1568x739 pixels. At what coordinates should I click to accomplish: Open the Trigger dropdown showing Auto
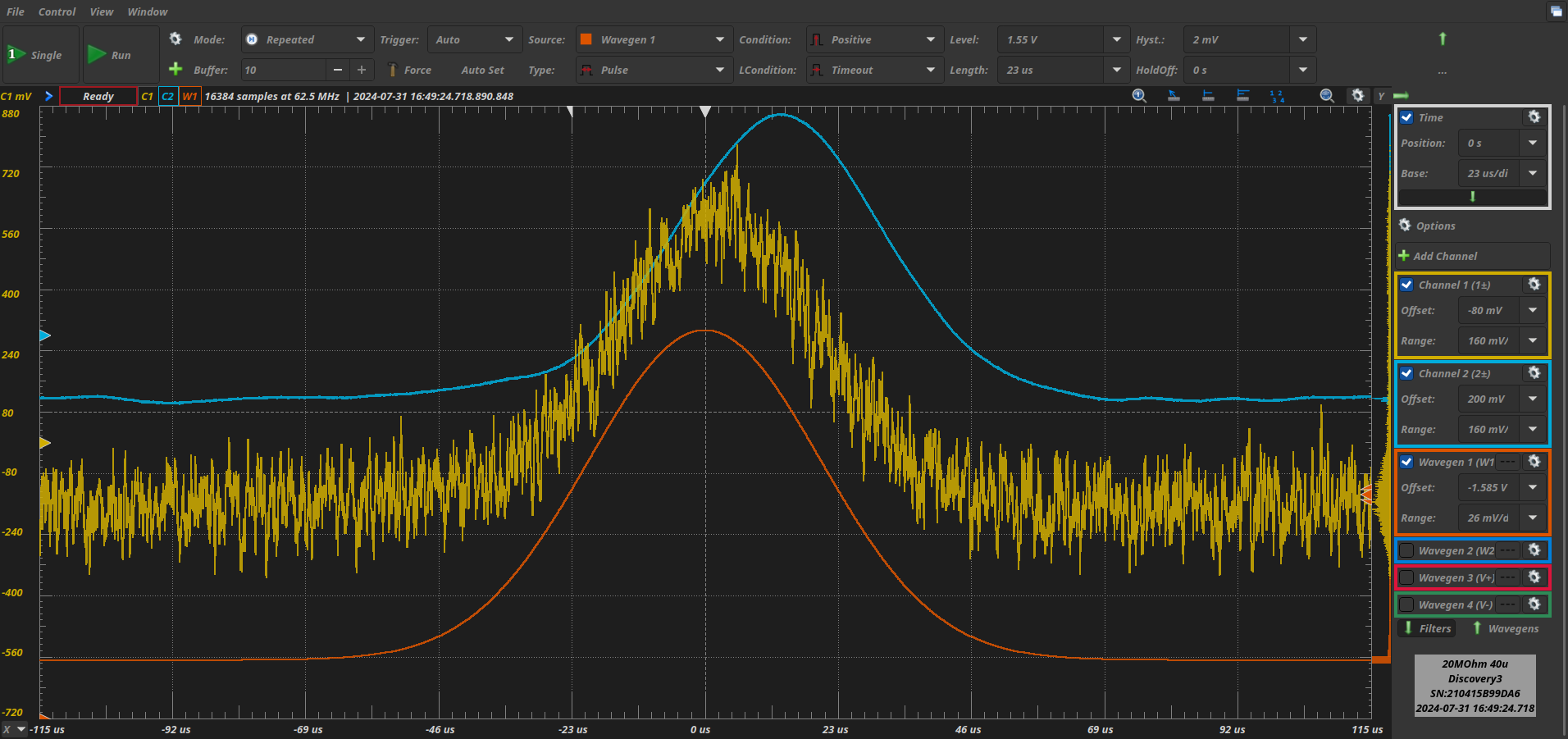[475, 39]
